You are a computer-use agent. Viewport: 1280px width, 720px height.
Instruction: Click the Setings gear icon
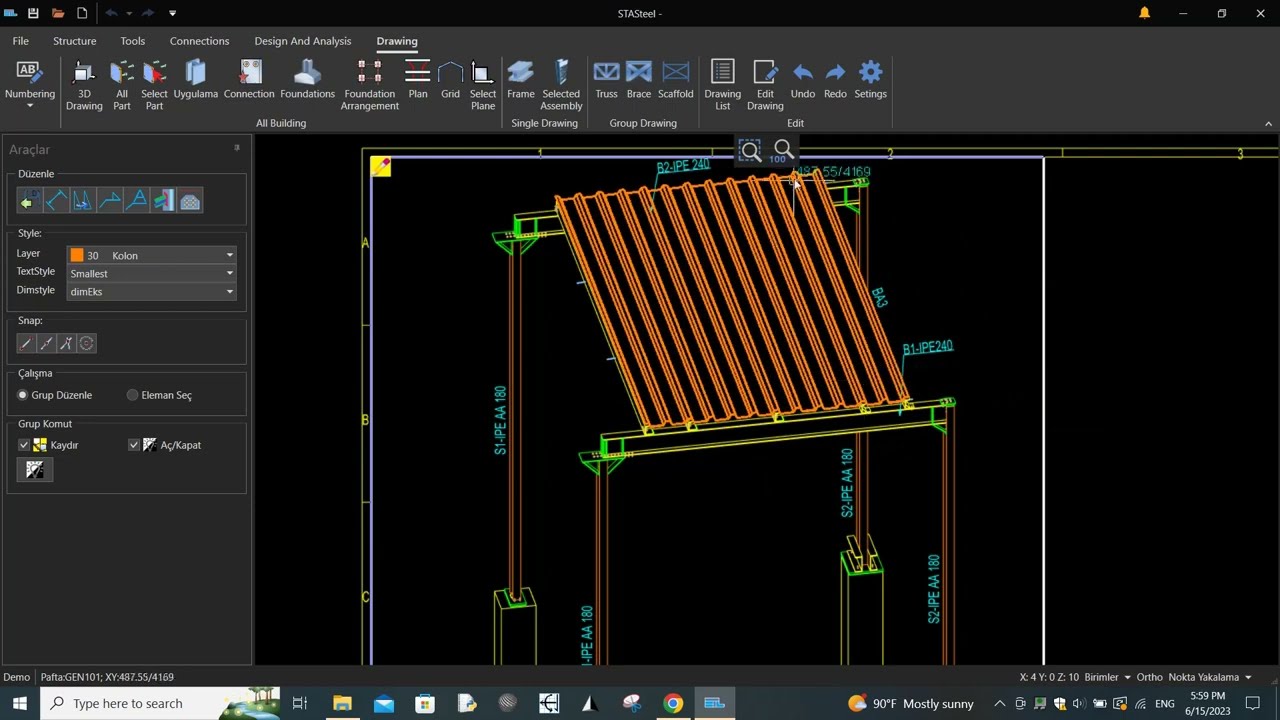(870, 80)
